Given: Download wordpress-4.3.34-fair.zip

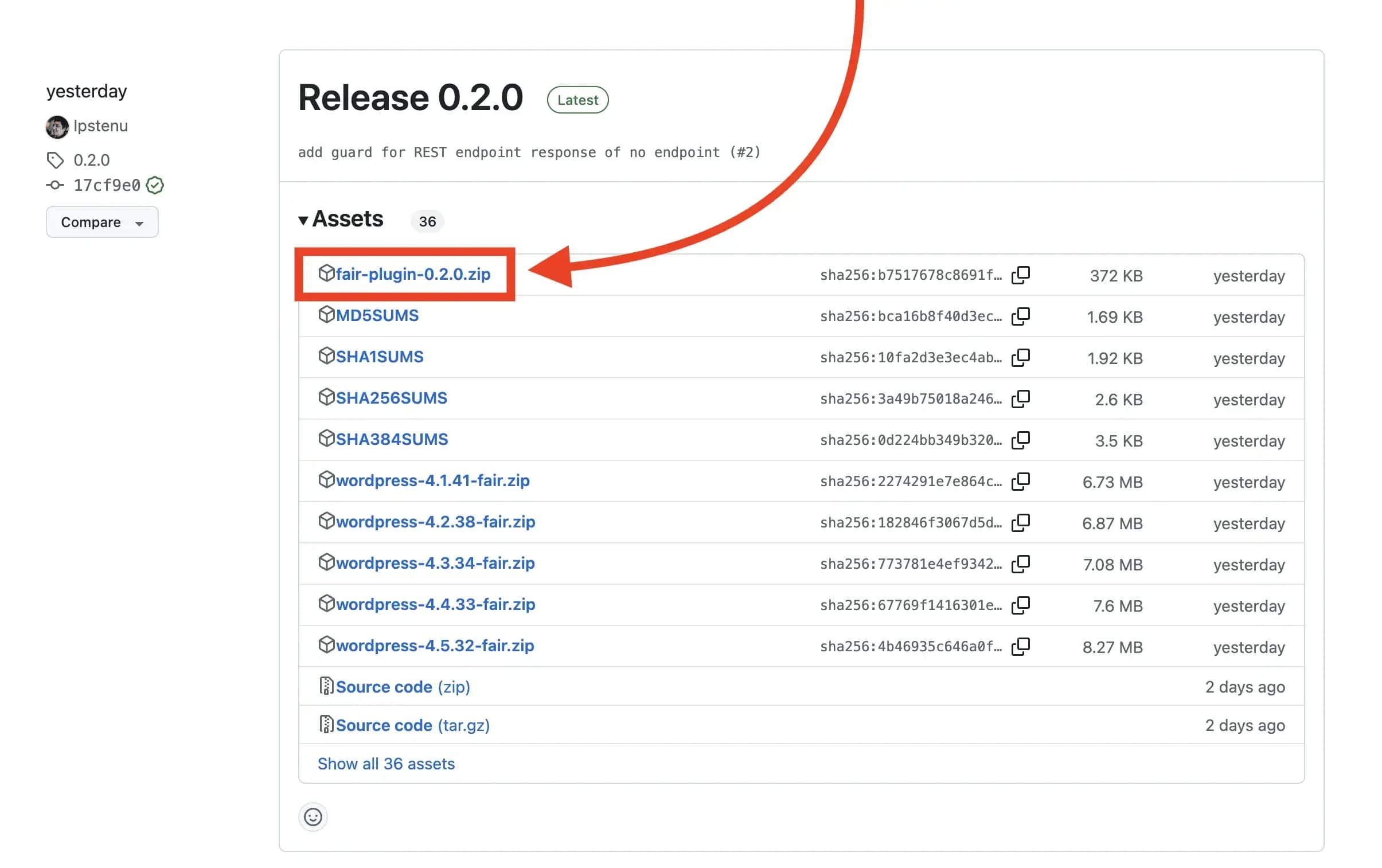Looking at the screenshot, I should pos(435,564).
